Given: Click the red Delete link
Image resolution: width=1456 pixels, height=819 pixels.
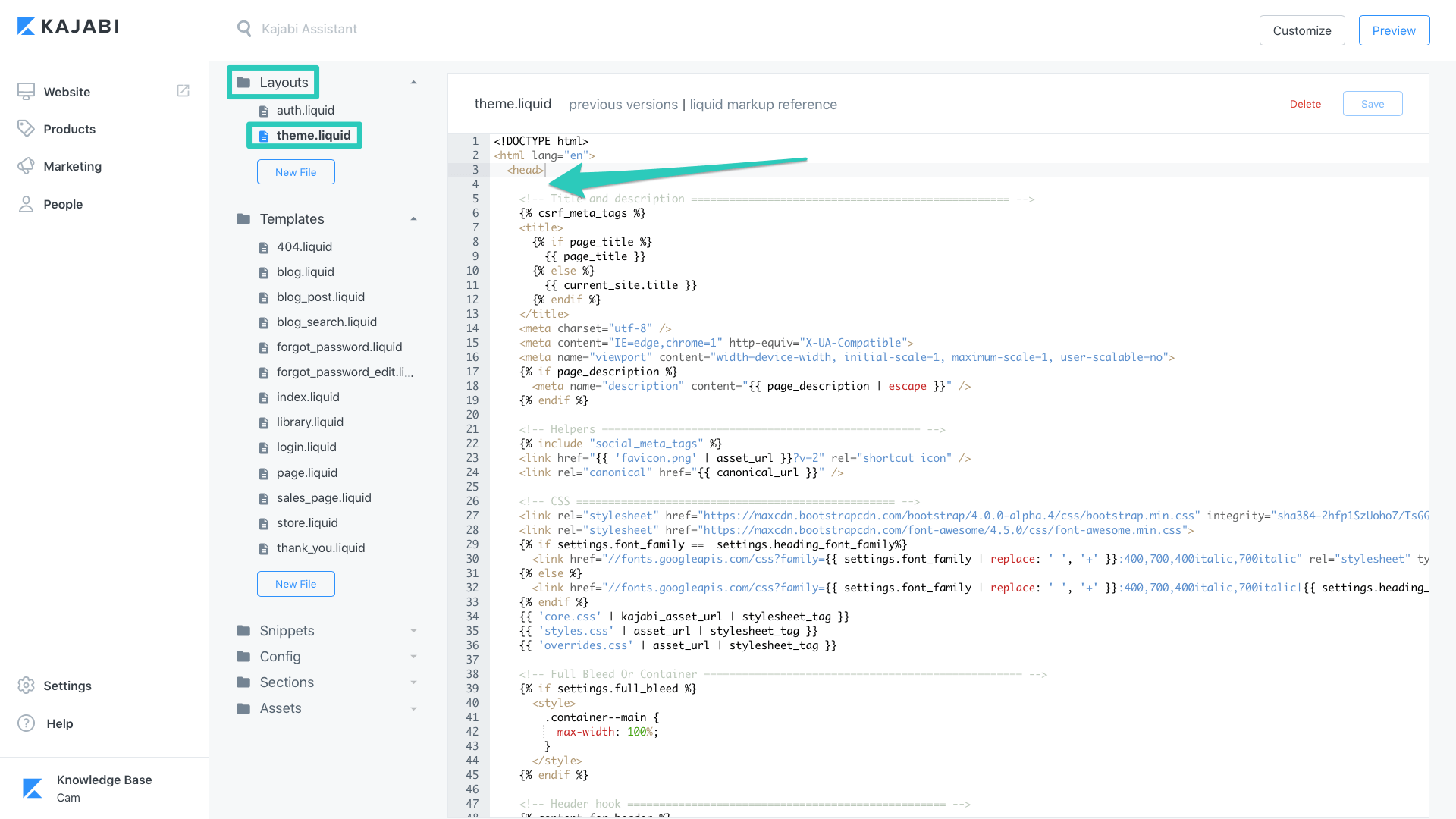Looking at the screenshot, I should coord(1304,104).
